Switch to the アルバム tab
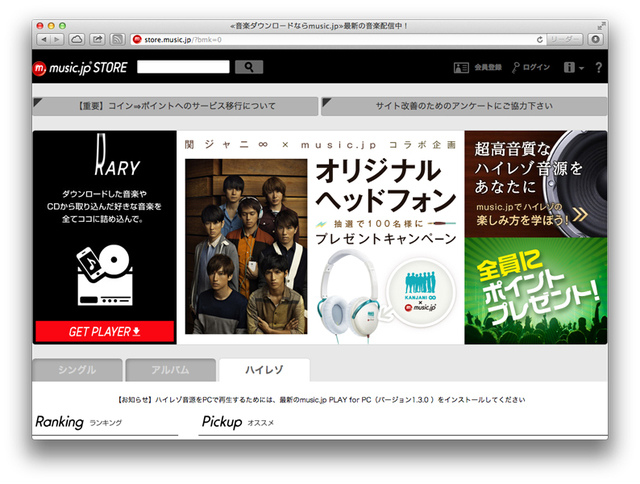This screenshot has width=640, height=484. pos(170,369)
